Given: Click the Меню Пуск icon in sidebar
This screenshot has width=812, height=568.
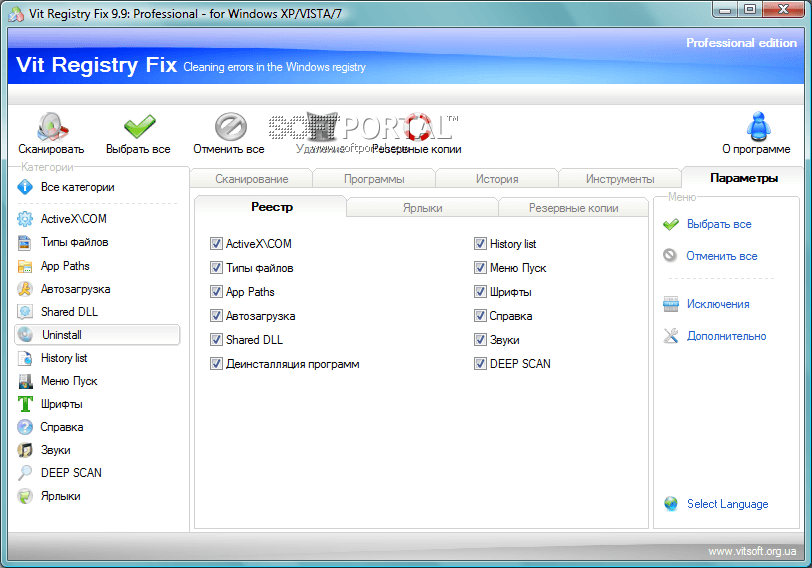Looking at the screenshot, I should coord(25,381).
